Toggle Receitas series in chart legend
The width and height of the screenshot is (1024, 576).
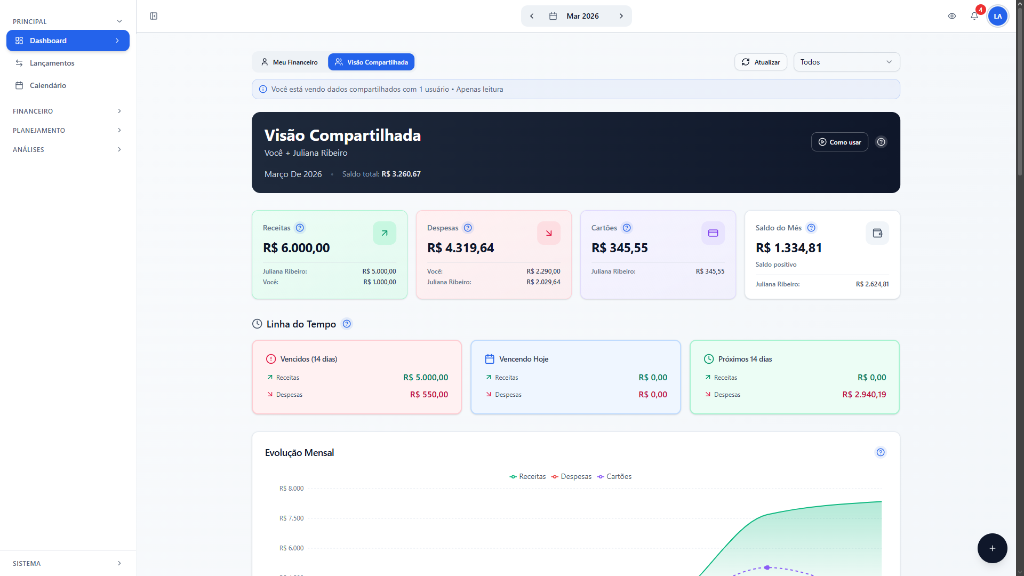528,477
